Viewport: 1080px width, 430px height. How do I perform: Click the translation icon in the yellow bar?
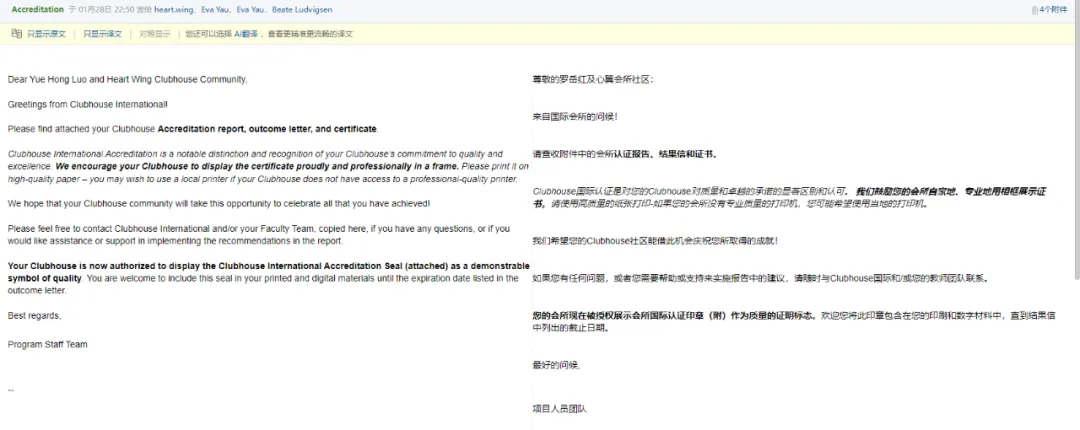pyautogui.click(x=17, y=33)
